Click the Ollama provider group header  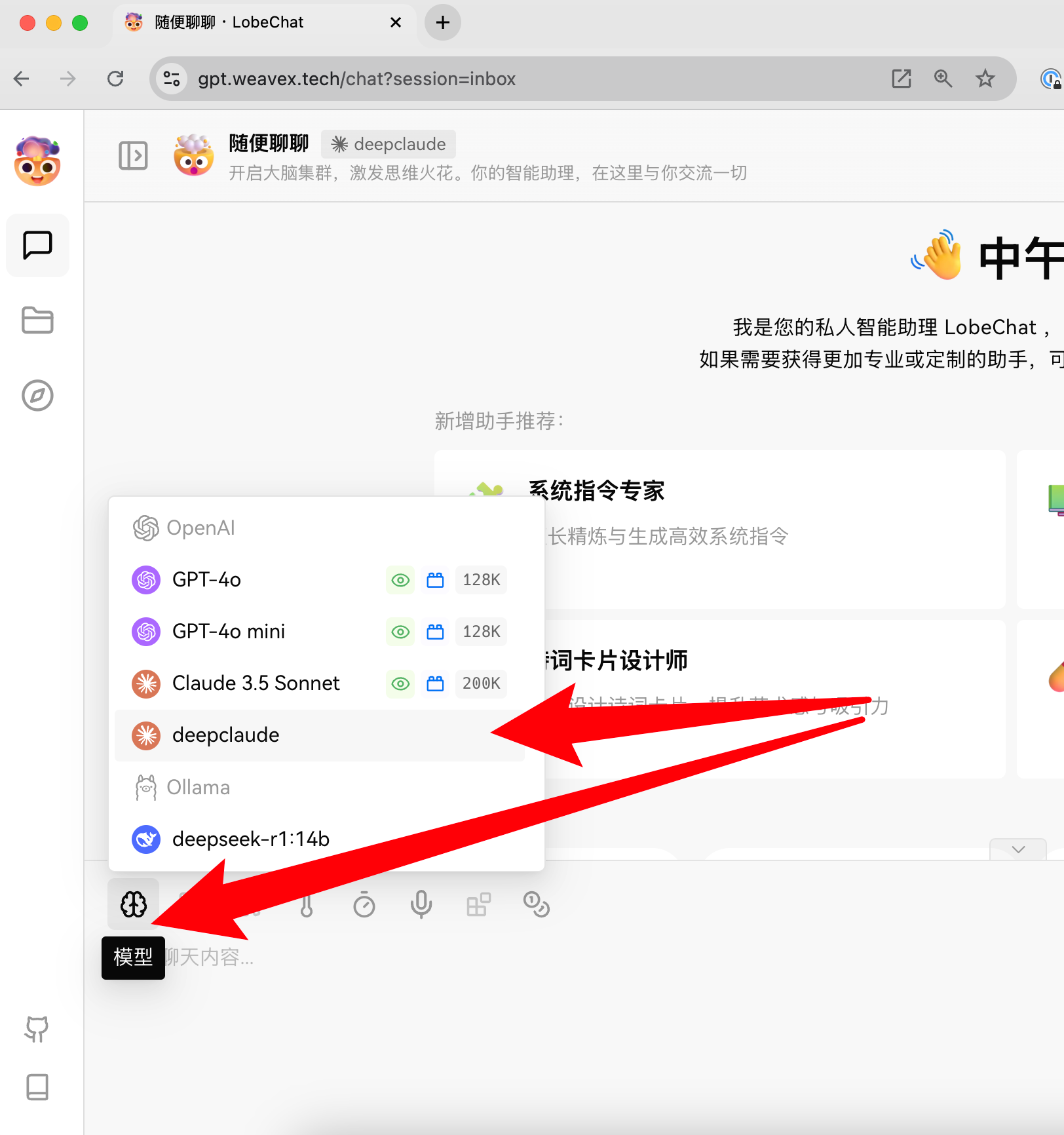pyautogui.click(x=181, y=787)
